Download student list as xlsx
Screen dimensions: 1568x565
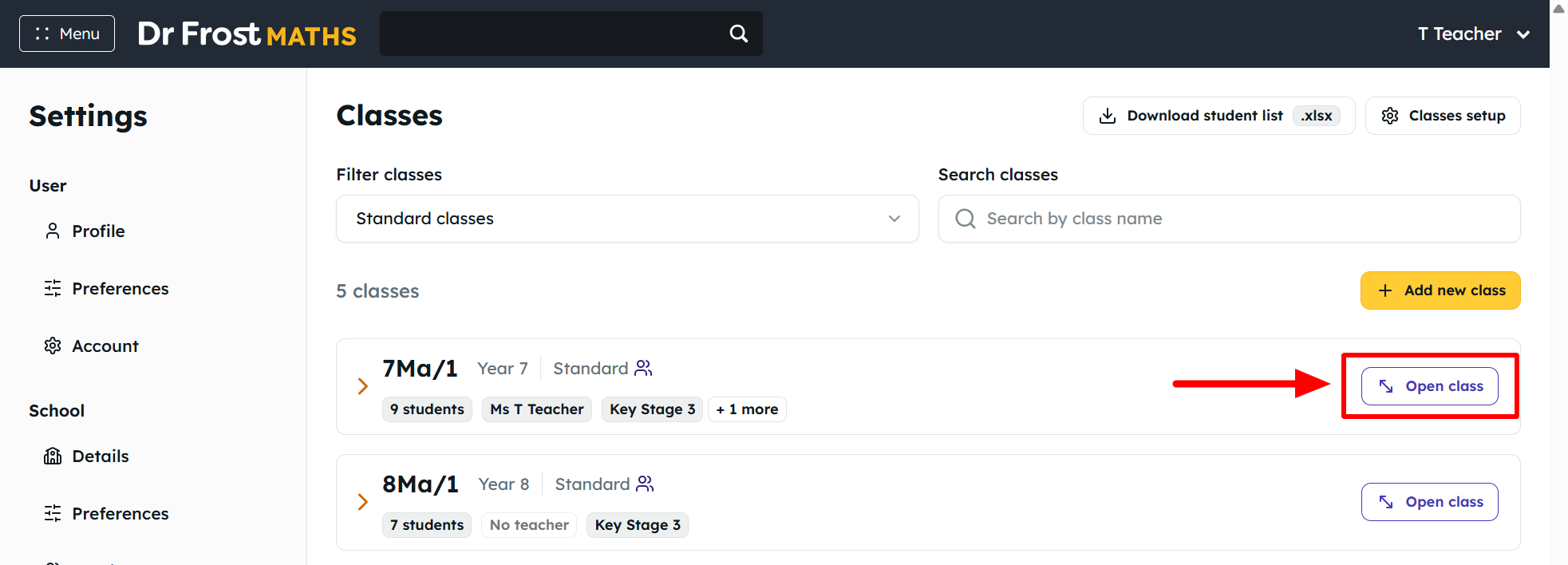[x=1218, y=116]
